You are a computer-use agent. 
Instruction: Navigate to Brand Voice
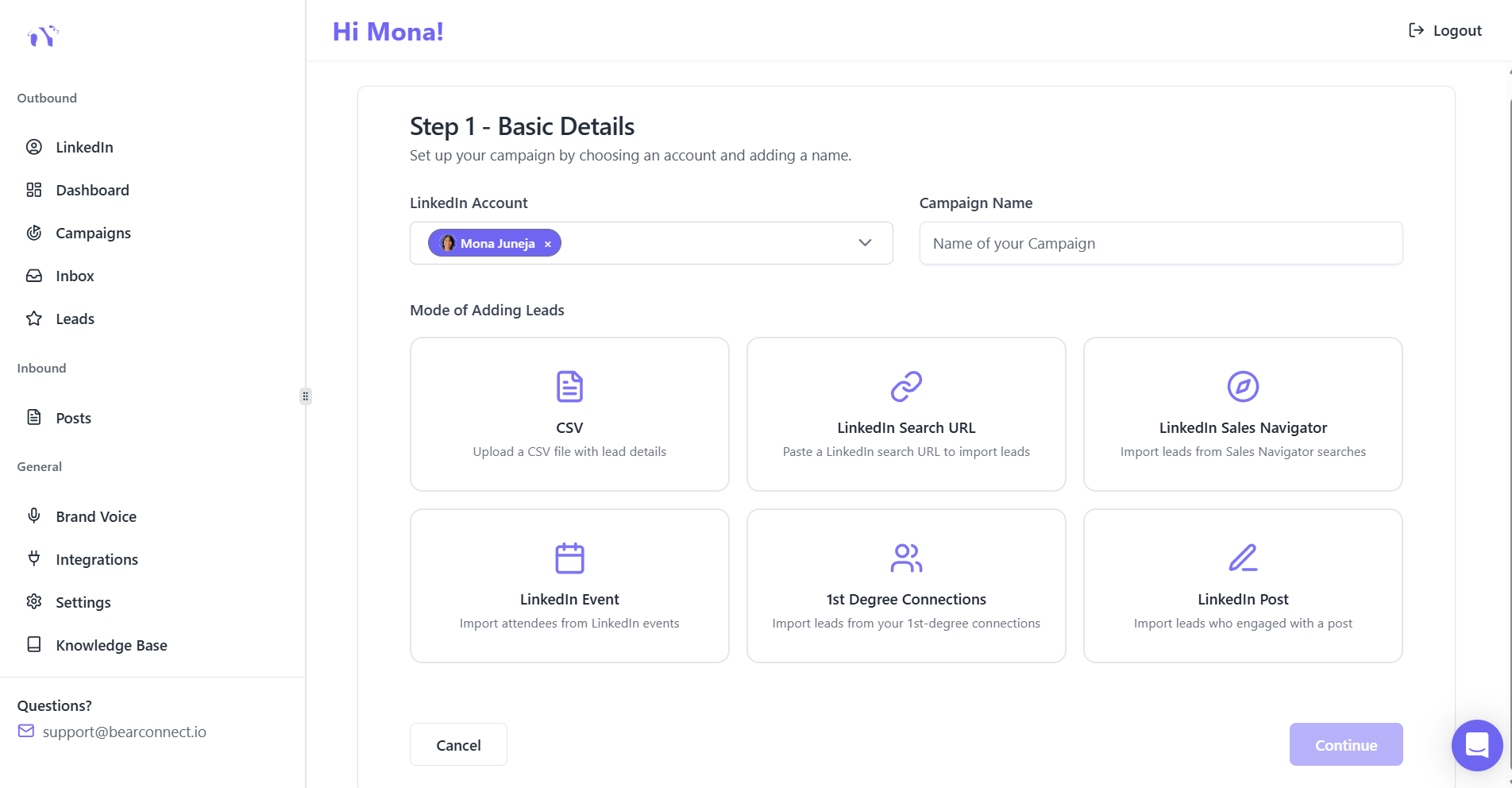(x=95, y=517)
